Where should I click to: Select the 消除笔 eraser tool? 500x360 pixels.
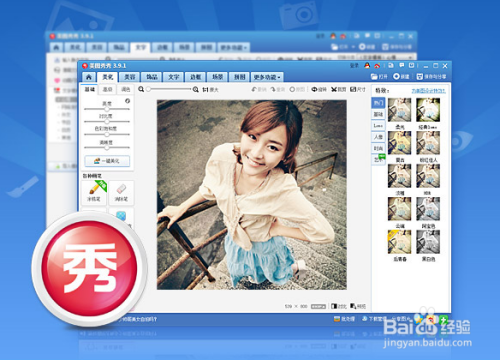[x=121, y=193]
